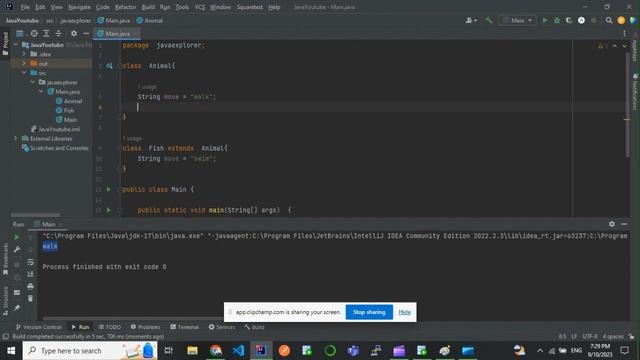This screenshot has width=640, height=360.
Task: Collapse the Main.java node in project tree
Action: [x=41, y=91]
